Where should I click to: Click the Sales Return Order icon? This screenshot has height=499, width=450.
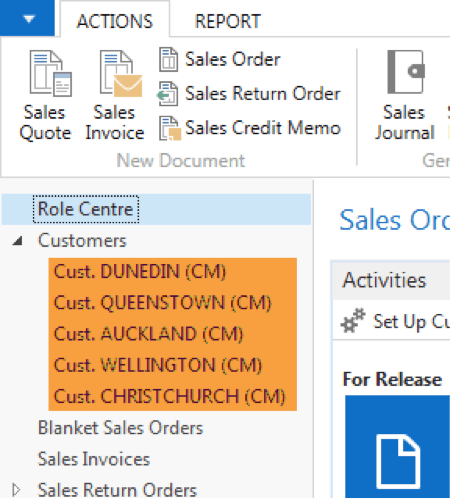(168, 94)
